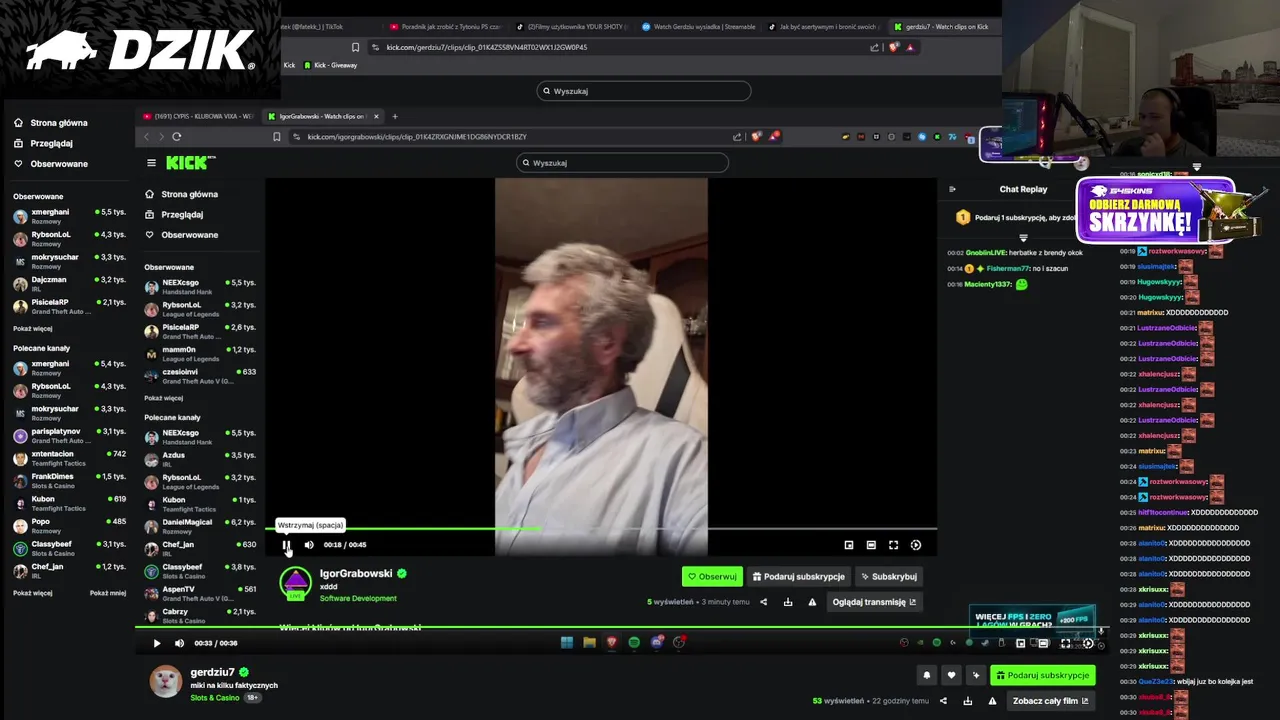Open File Explorer in the recorded taskbar
The image size is (1280, 720).
coord(589,643)
